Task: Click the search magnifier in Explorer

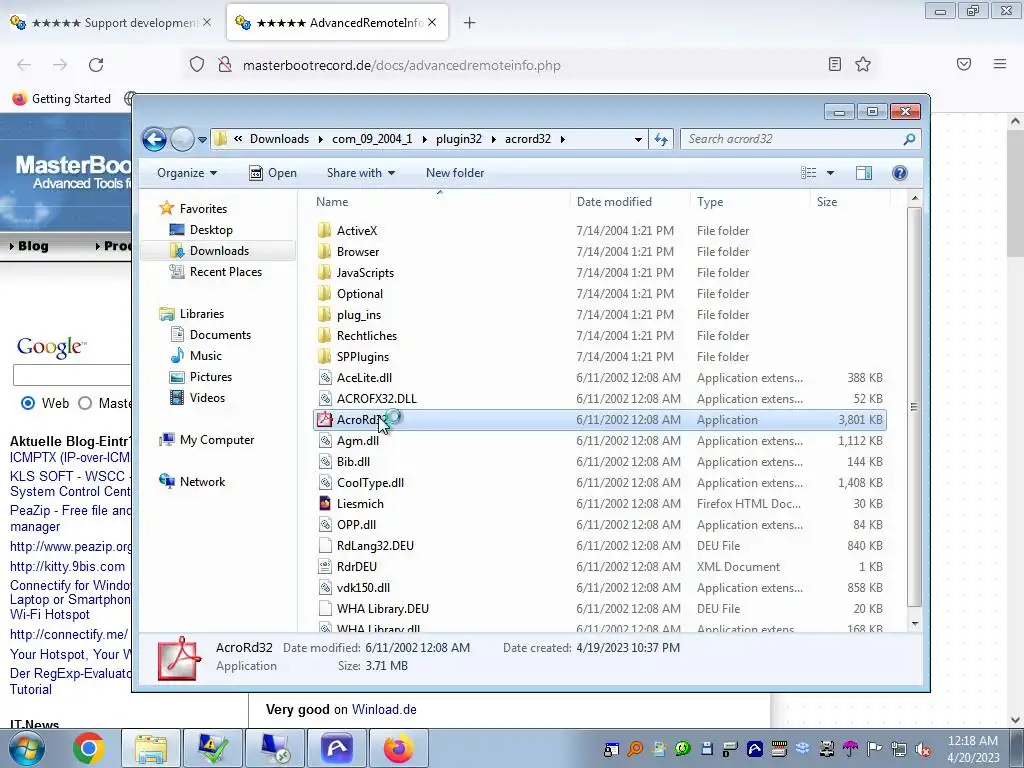Action: point(908,139)
